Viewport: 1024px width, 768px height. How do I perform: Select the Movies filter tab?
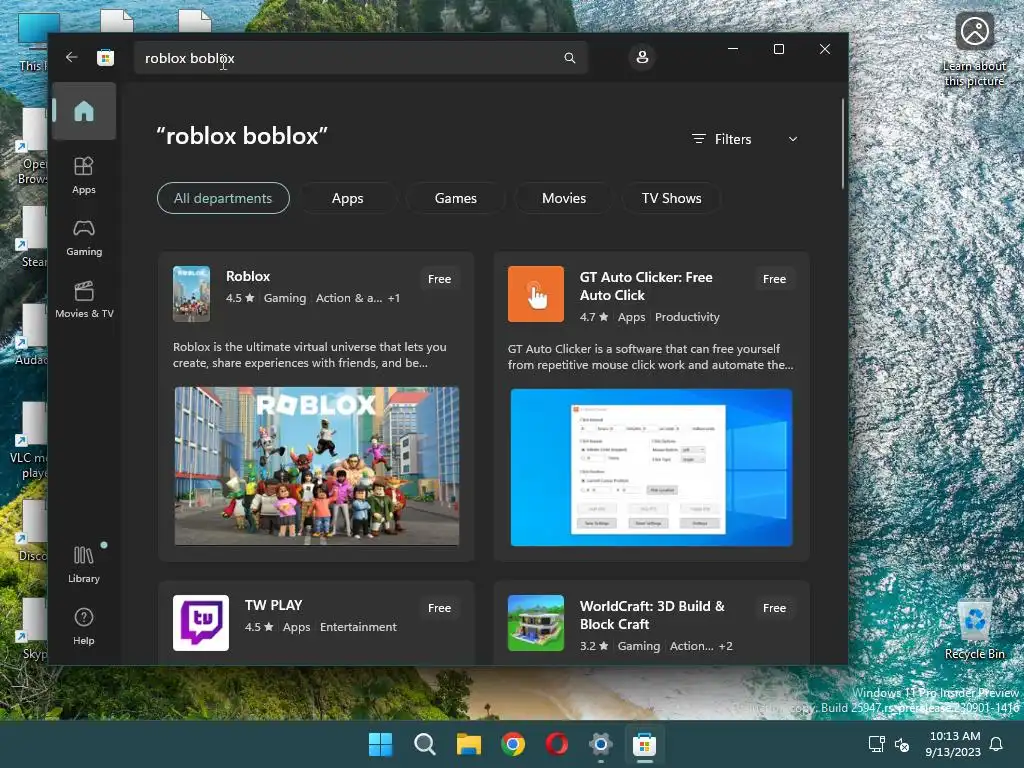coord(564,198)
